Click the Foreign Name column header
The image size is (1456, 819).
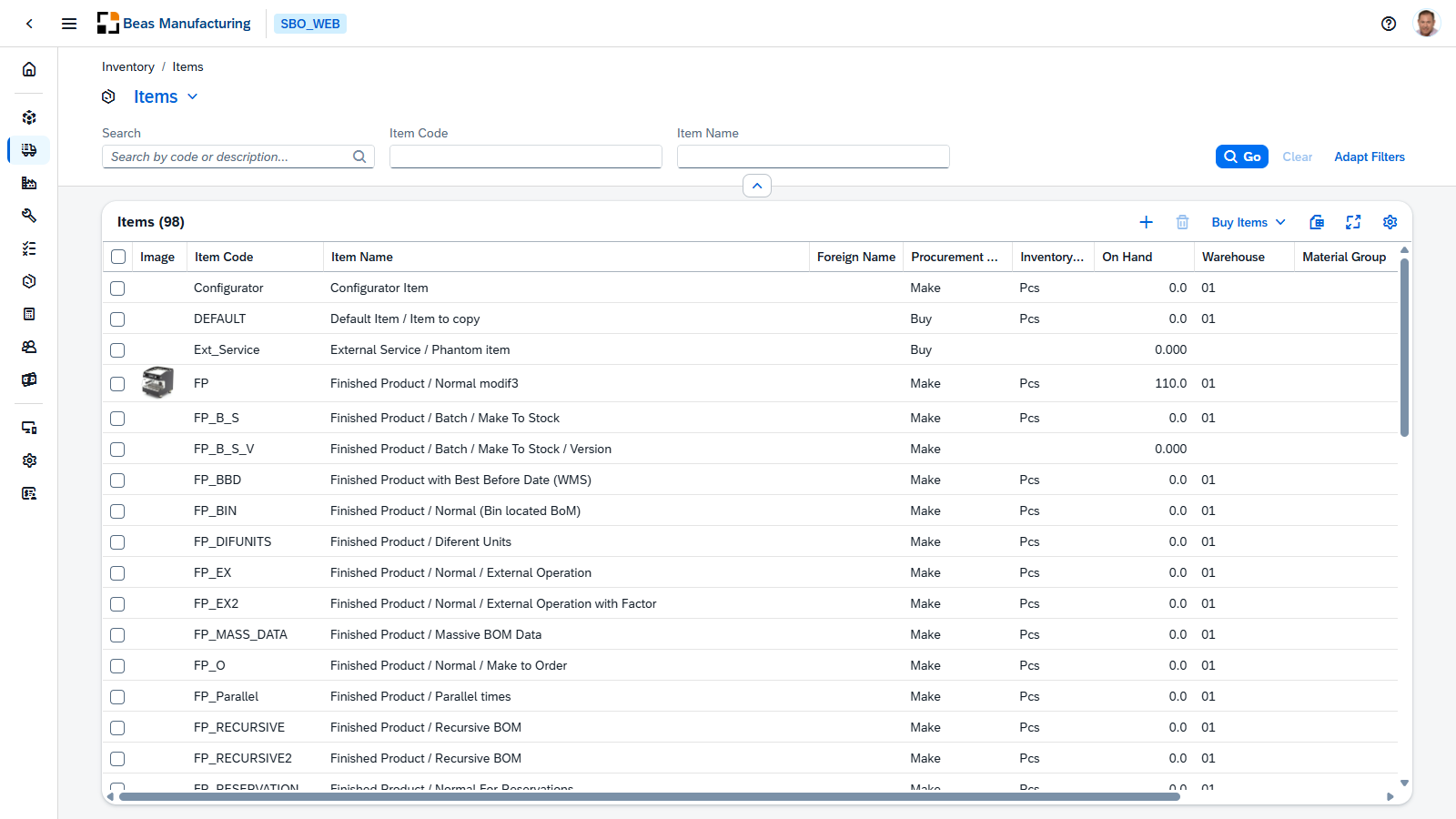[856, 257]
